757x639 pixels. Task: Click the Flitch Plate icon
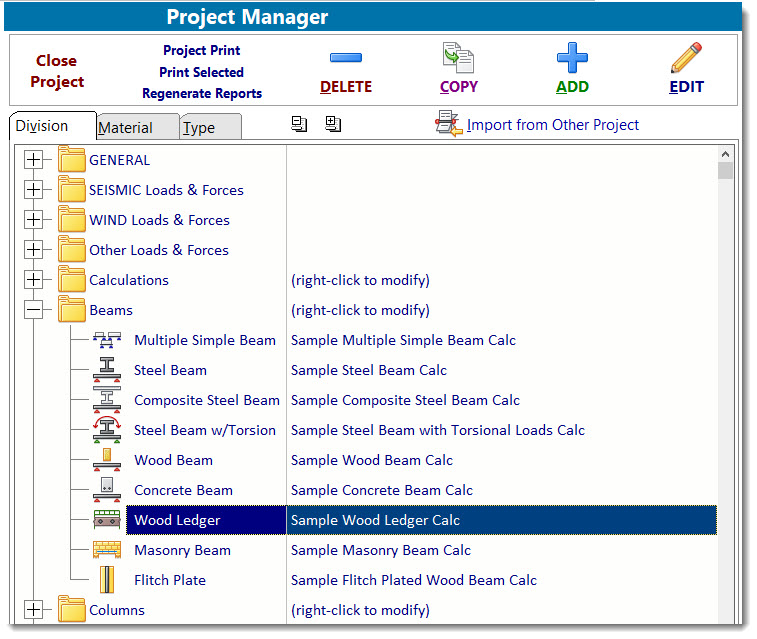[x=107, y=580]
